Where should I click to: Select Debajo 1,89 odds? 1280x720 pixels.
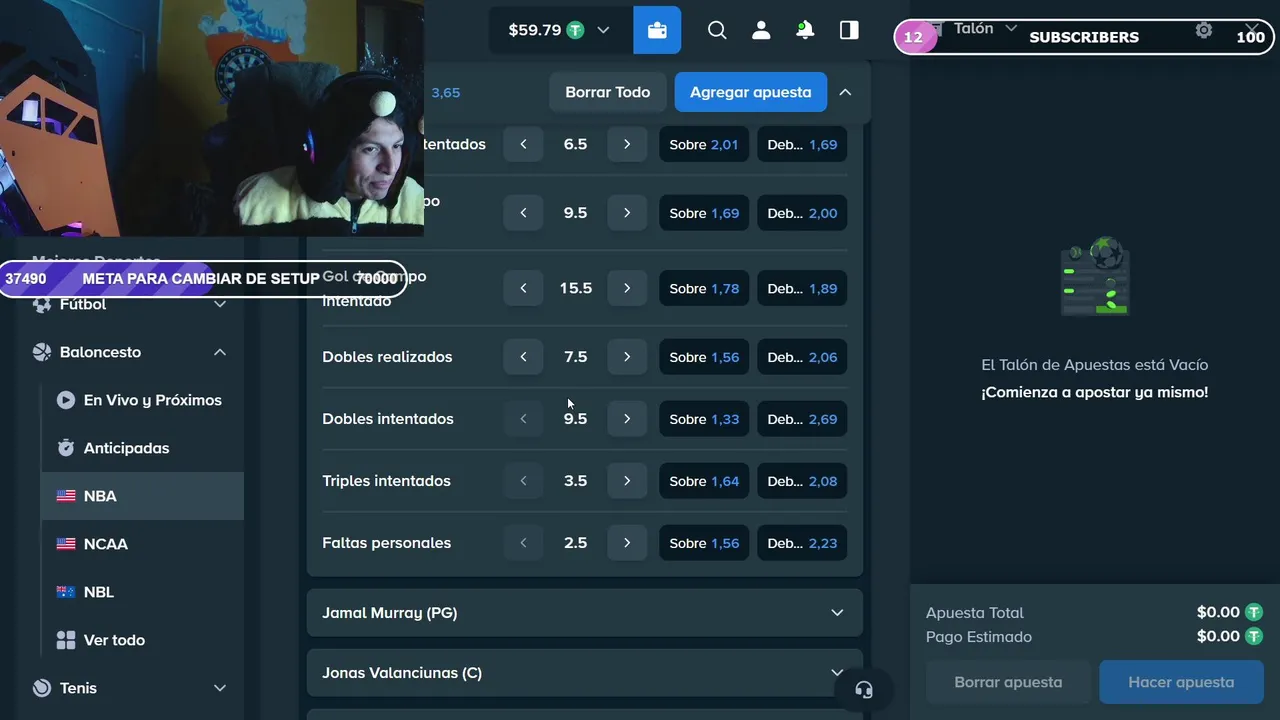point(802,288)
